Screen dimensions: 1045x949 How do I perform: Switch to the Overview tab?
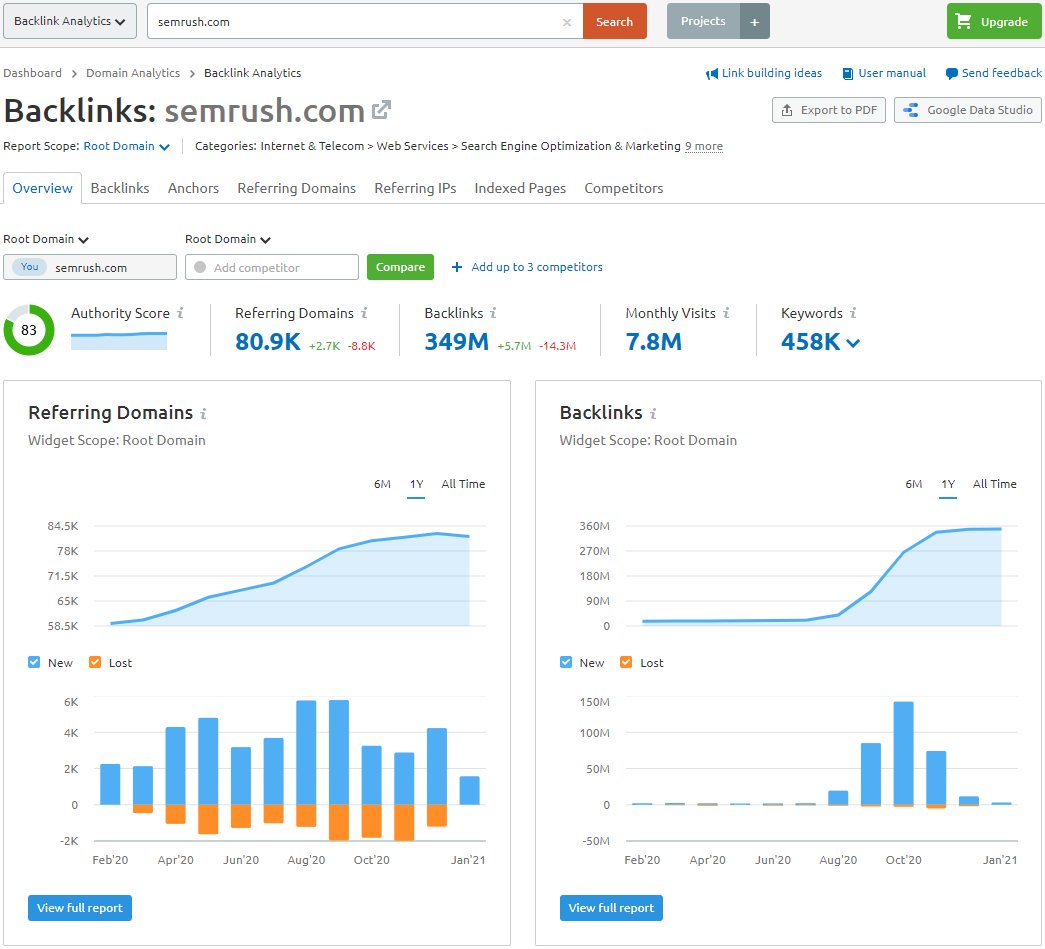click(43, 188)
